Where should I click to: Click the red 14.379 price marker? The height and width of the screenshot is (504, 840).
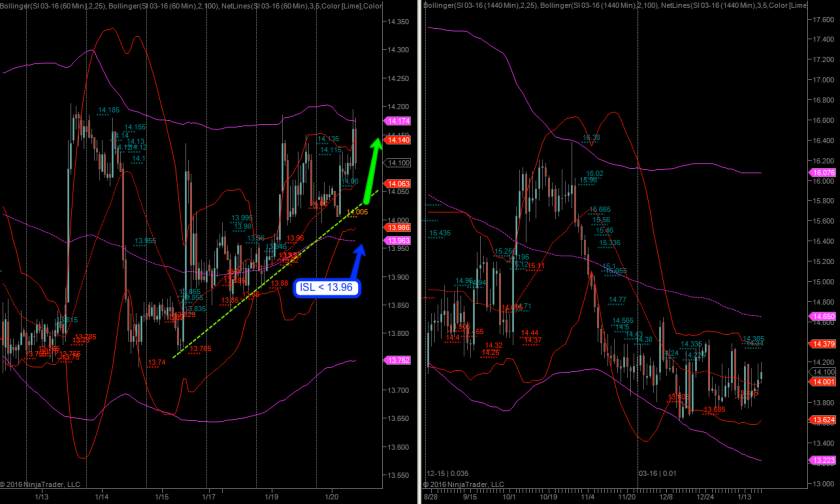click(822, 344)
